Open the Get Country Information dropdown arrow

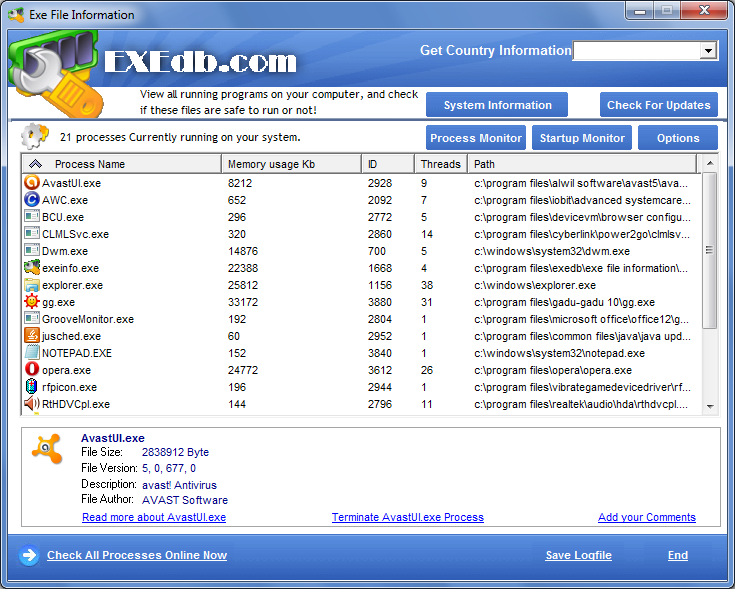click(x=708, y=50)
